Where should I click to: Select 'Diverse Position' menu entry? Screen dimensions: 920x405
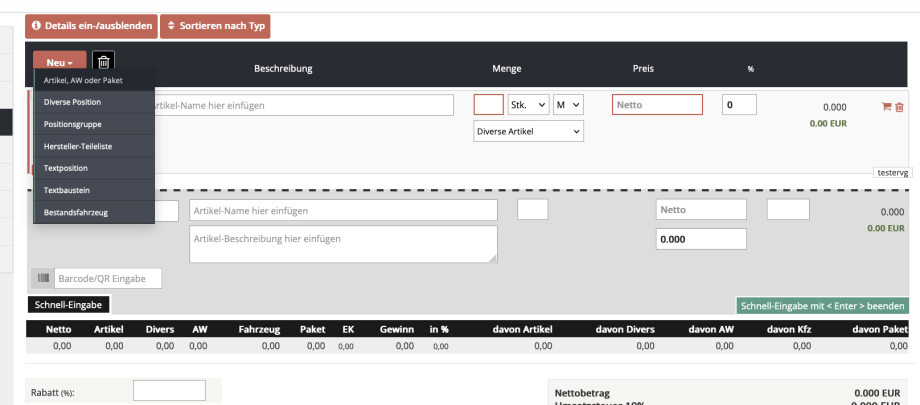[72, 102]
